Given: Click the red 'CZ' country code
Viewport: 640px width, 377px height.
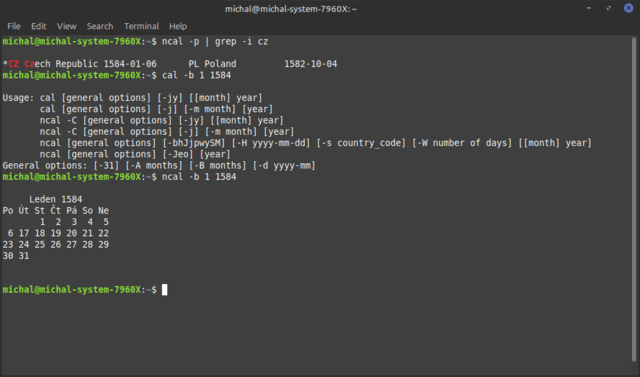Looking at the screenshot, I should pos(13,64).
